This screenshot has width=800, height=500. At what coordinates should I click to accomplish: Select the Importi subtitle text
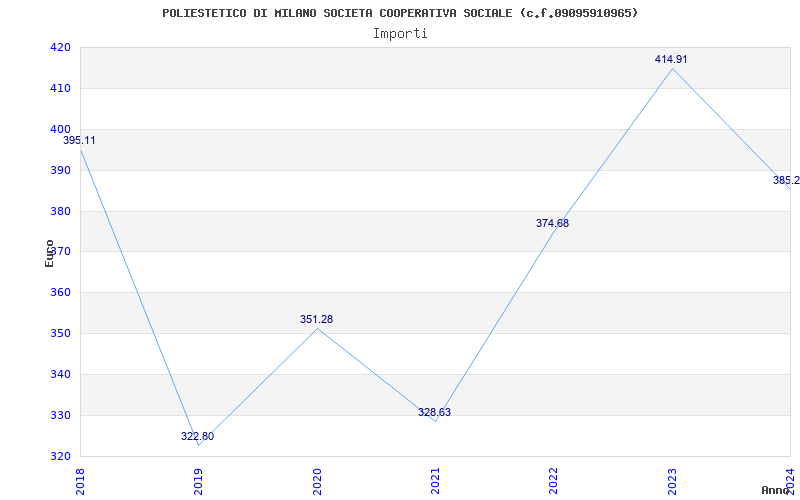click(400, 34)
